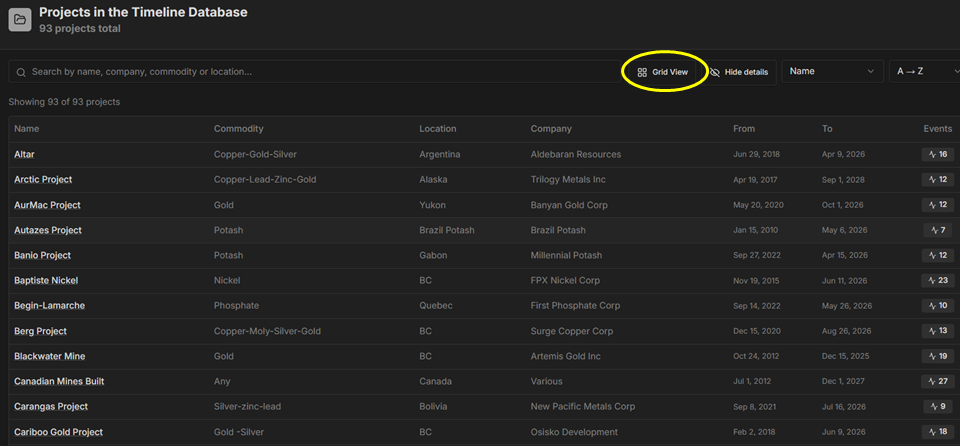Screen dimensions: 960x446
Task: Open the Canadian Mines Built link
Action: point(59,382)
